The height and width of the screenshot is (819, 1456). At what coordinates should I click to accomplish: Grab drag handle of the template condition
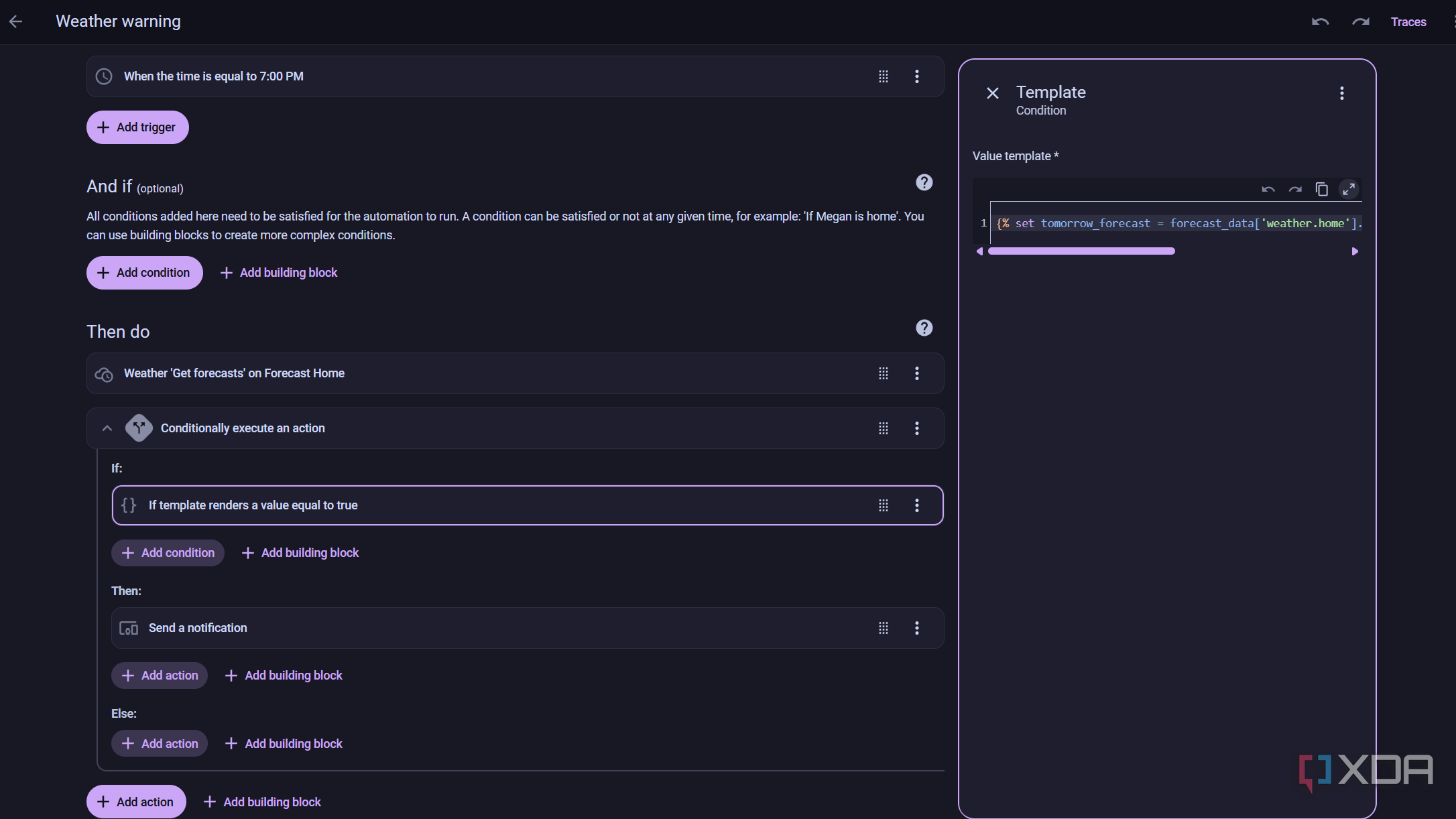pos(884,505)
